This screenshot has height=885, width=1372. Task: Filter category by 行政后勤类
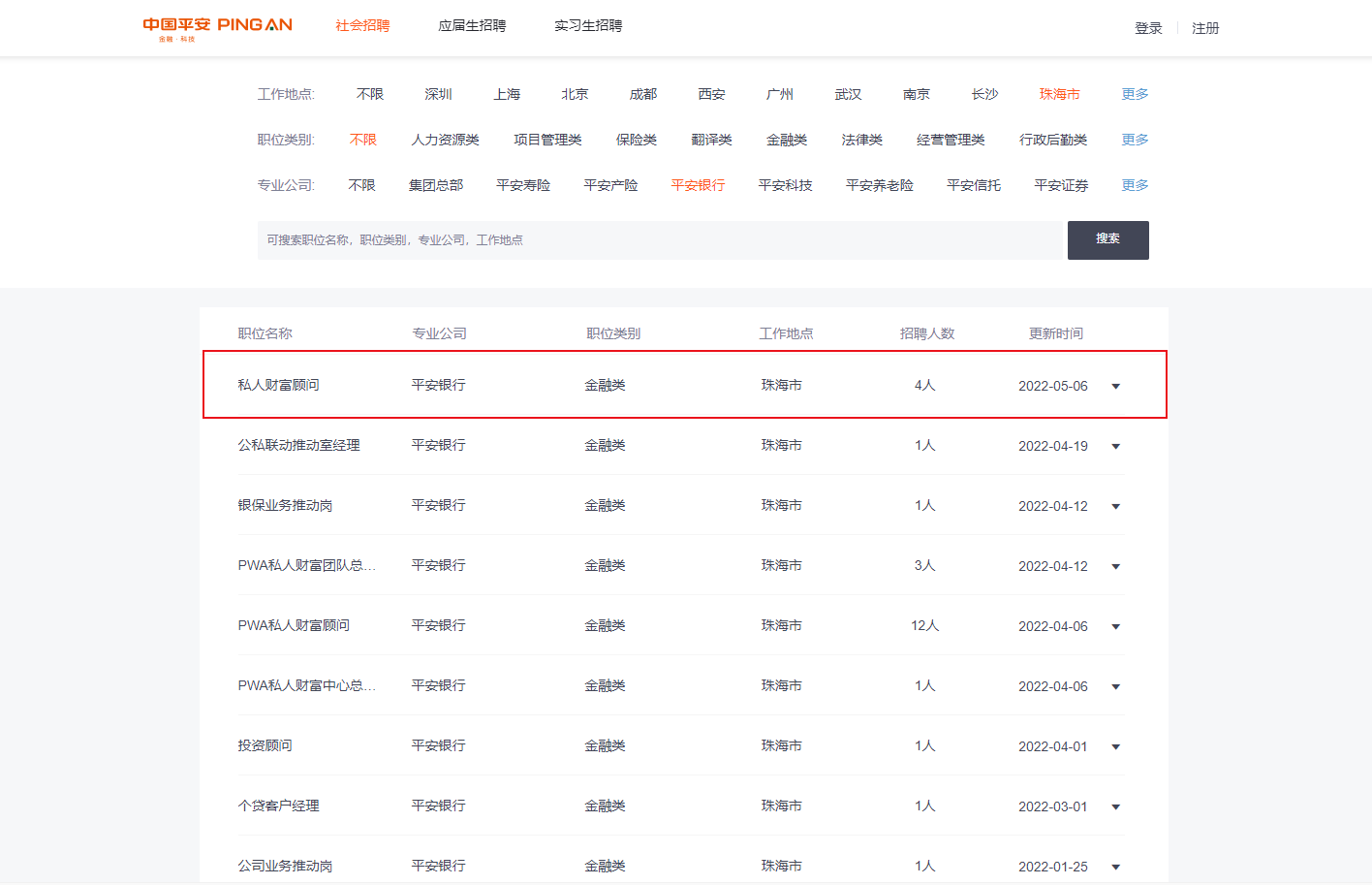[x=1053, y=140]
